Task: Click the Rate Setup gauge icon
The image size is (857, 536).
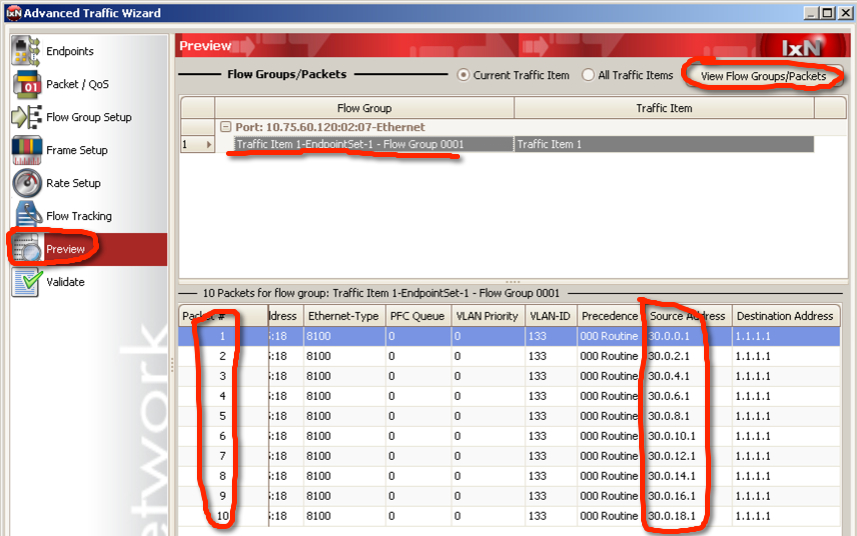Action: pos(26,183)
